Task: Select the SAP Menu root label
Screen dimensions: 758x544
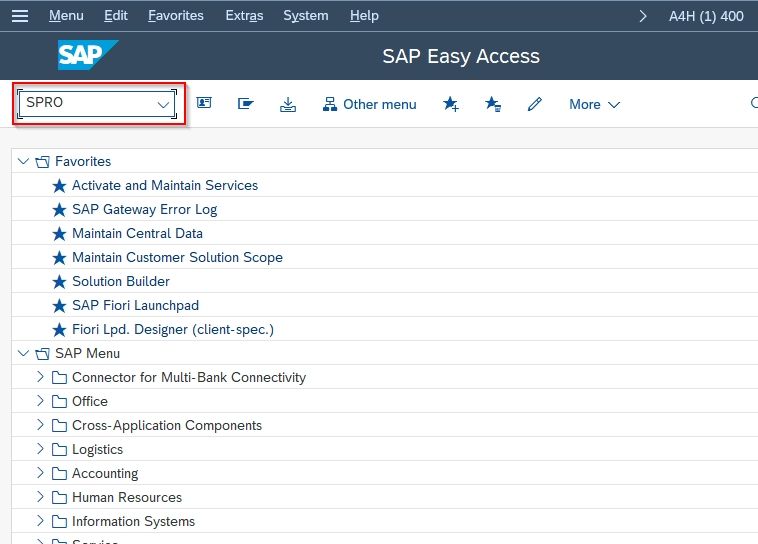Action: point(87,353)
